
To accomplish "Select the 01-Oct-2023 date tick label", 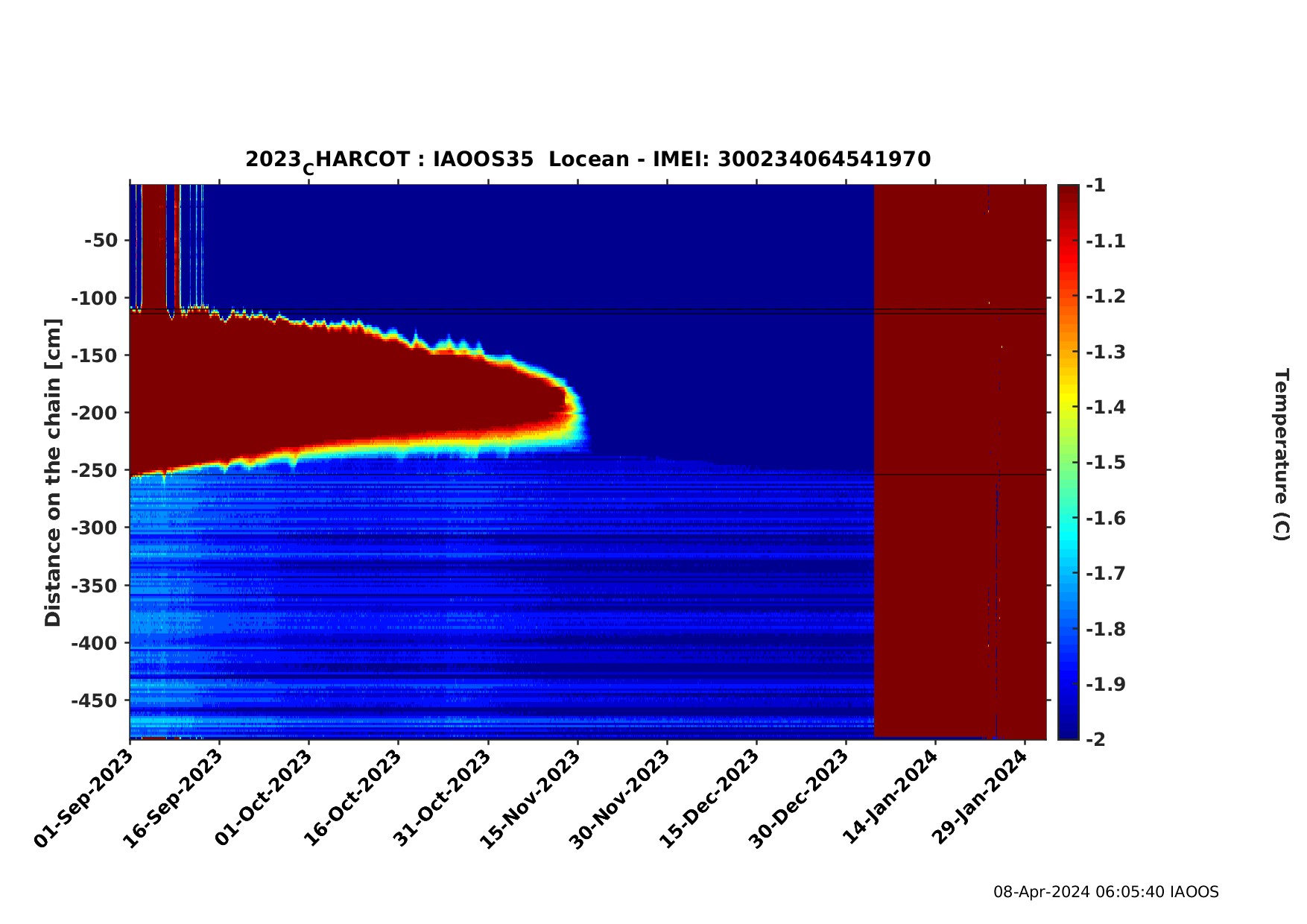I will [262, 798].
